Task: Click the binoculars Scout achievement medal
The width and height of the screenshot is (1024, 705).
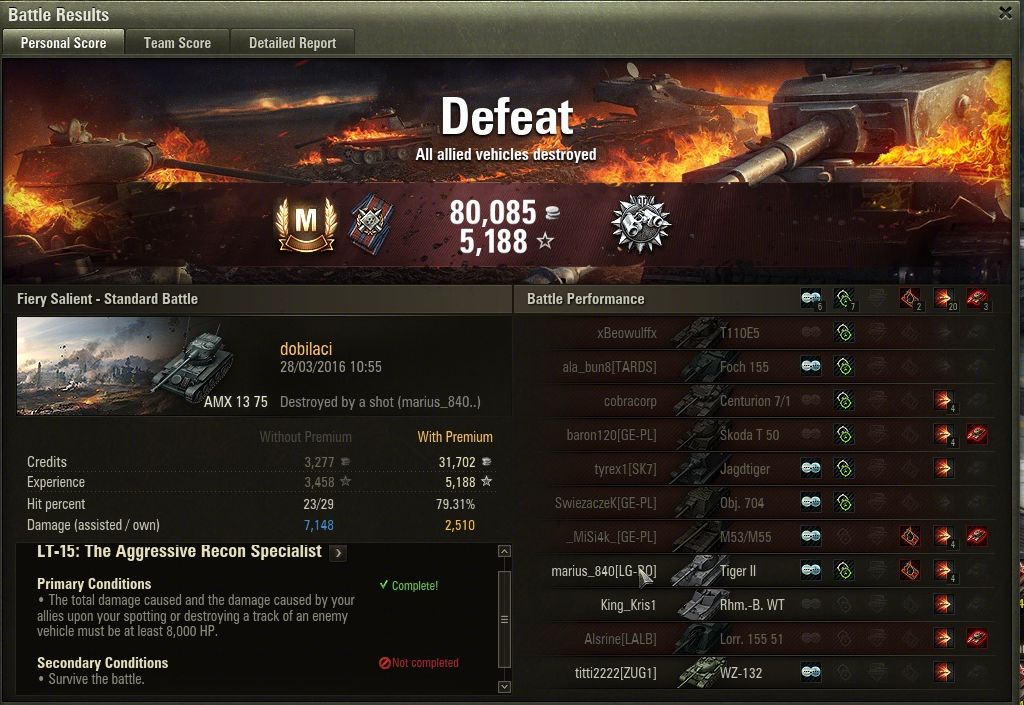Action: 641,223
